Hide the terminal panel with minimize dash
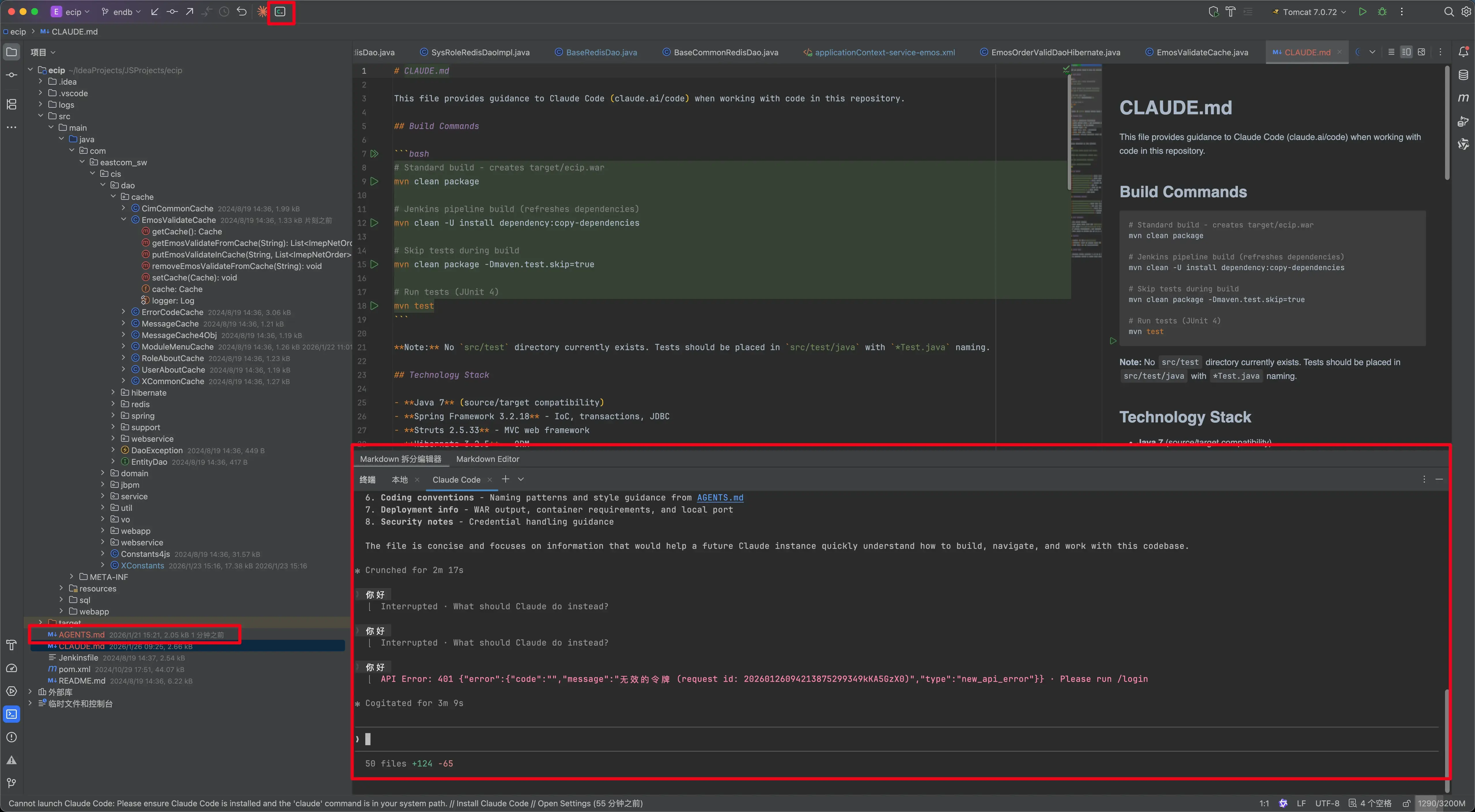The height and width of the screenshot is (812, 1475). [x=1439, y=479]
